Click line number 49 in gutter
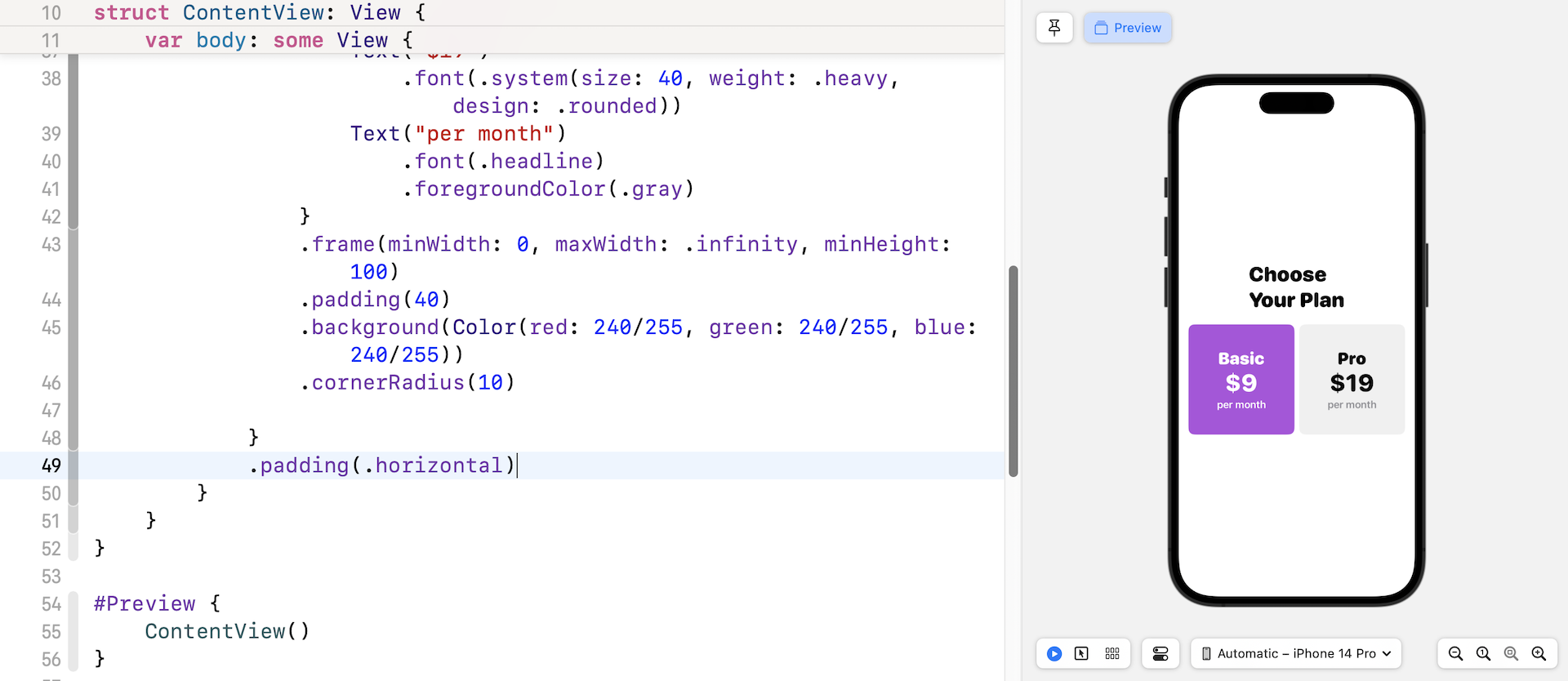1568x681 pixels. click(x=51, y=465)
